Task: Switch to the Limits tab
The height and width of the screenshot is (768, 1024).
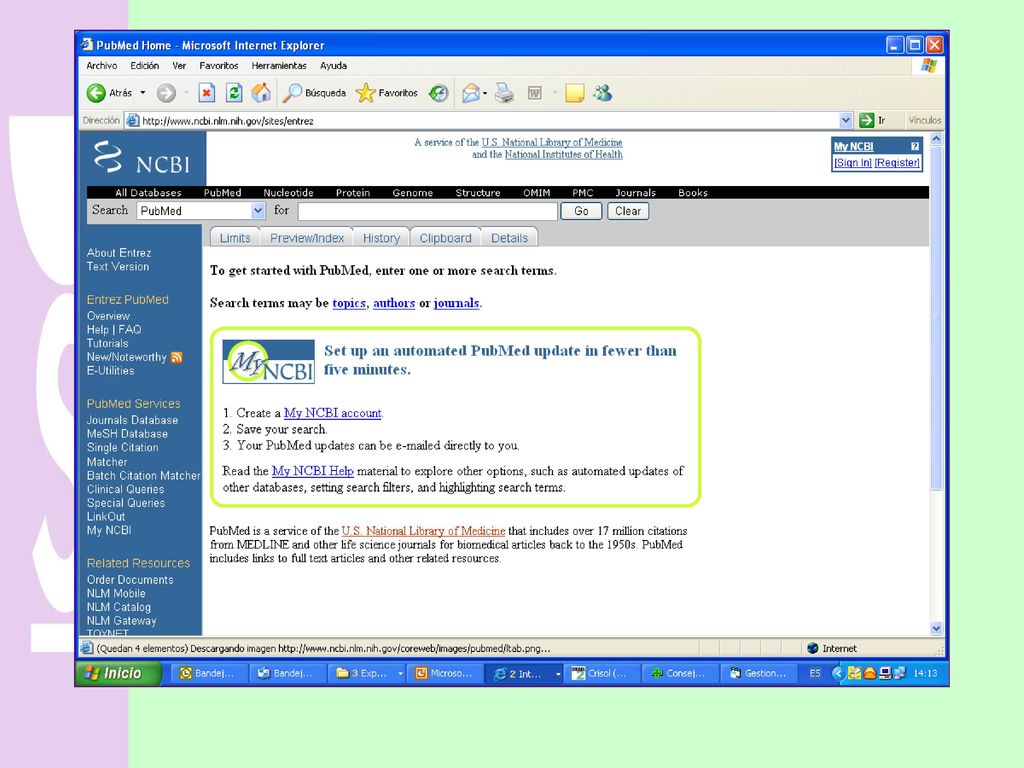Action: [235, 238]
